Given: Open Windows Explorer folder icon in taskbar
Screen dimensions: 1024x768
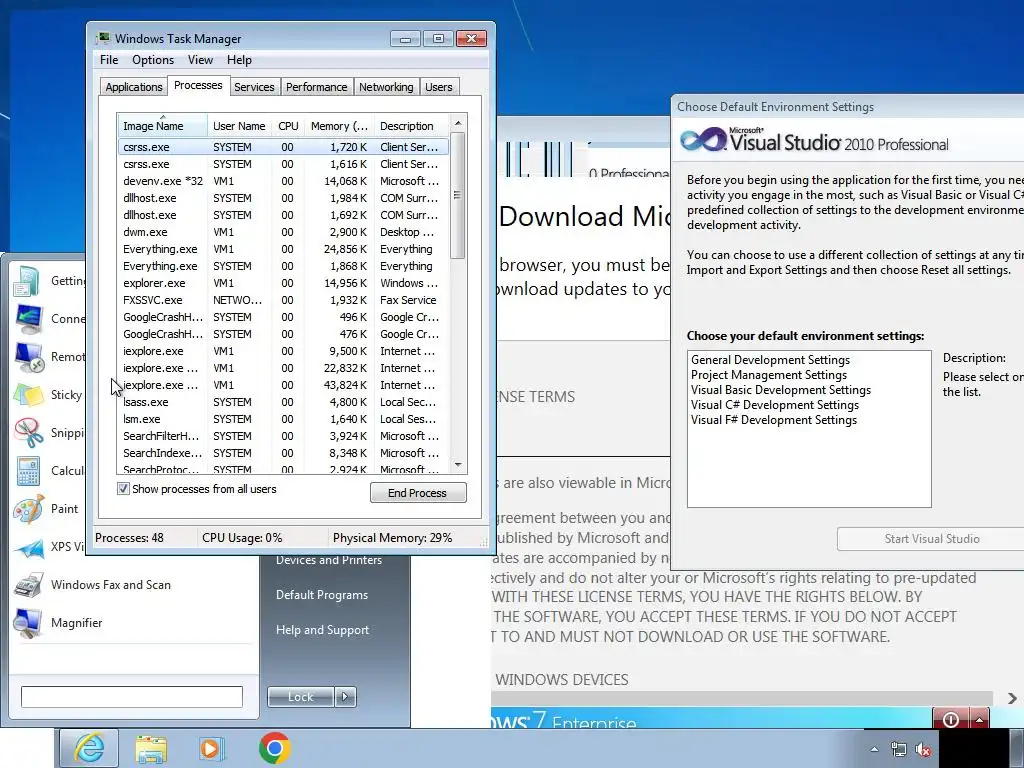Looking at the screenshot, I should [x=150, y=748].
